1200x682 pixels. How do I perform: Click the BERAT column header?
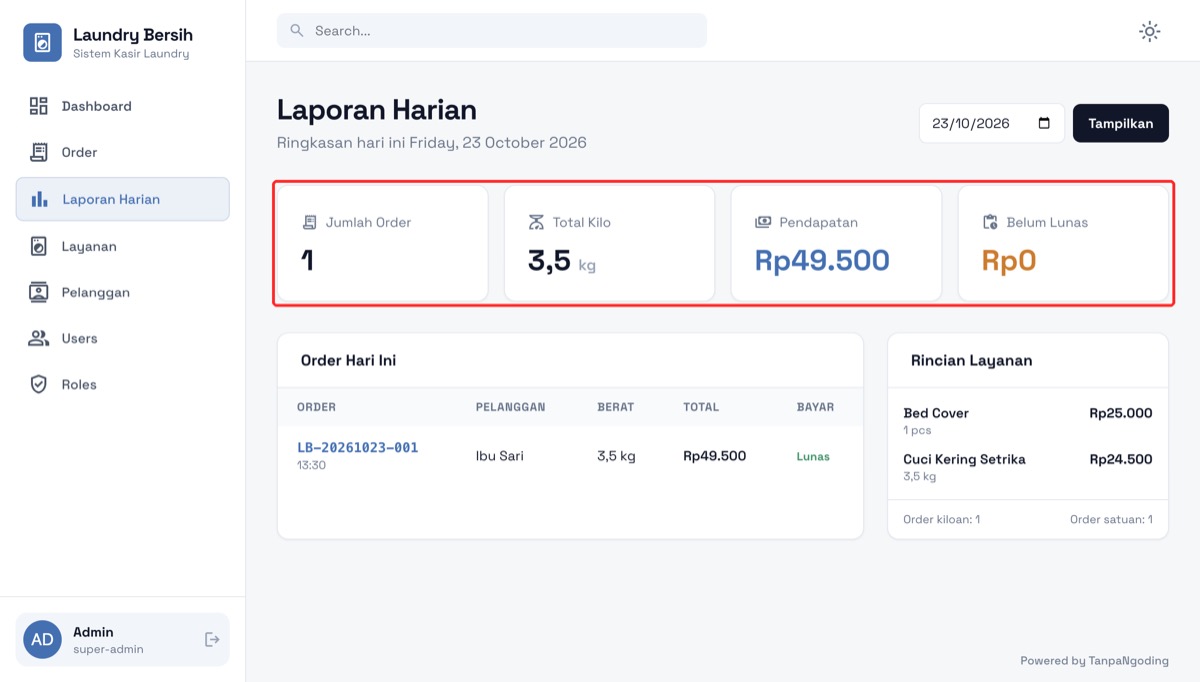point(615,407)
